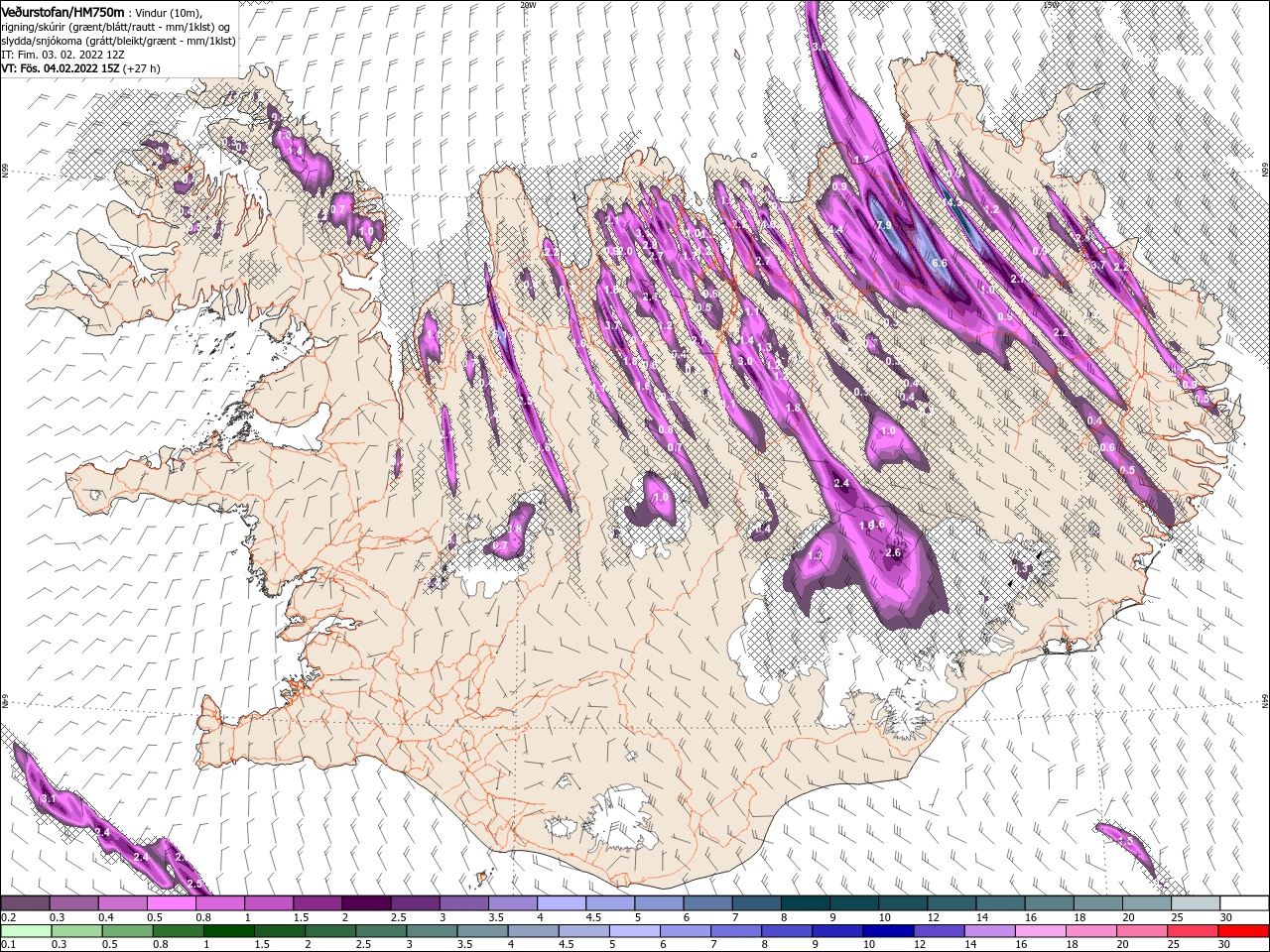Click the dark blue rain swatch between 10 and 12
Image resolution: width=1270 pixels, height=952 pixels.
coord(888,931)
